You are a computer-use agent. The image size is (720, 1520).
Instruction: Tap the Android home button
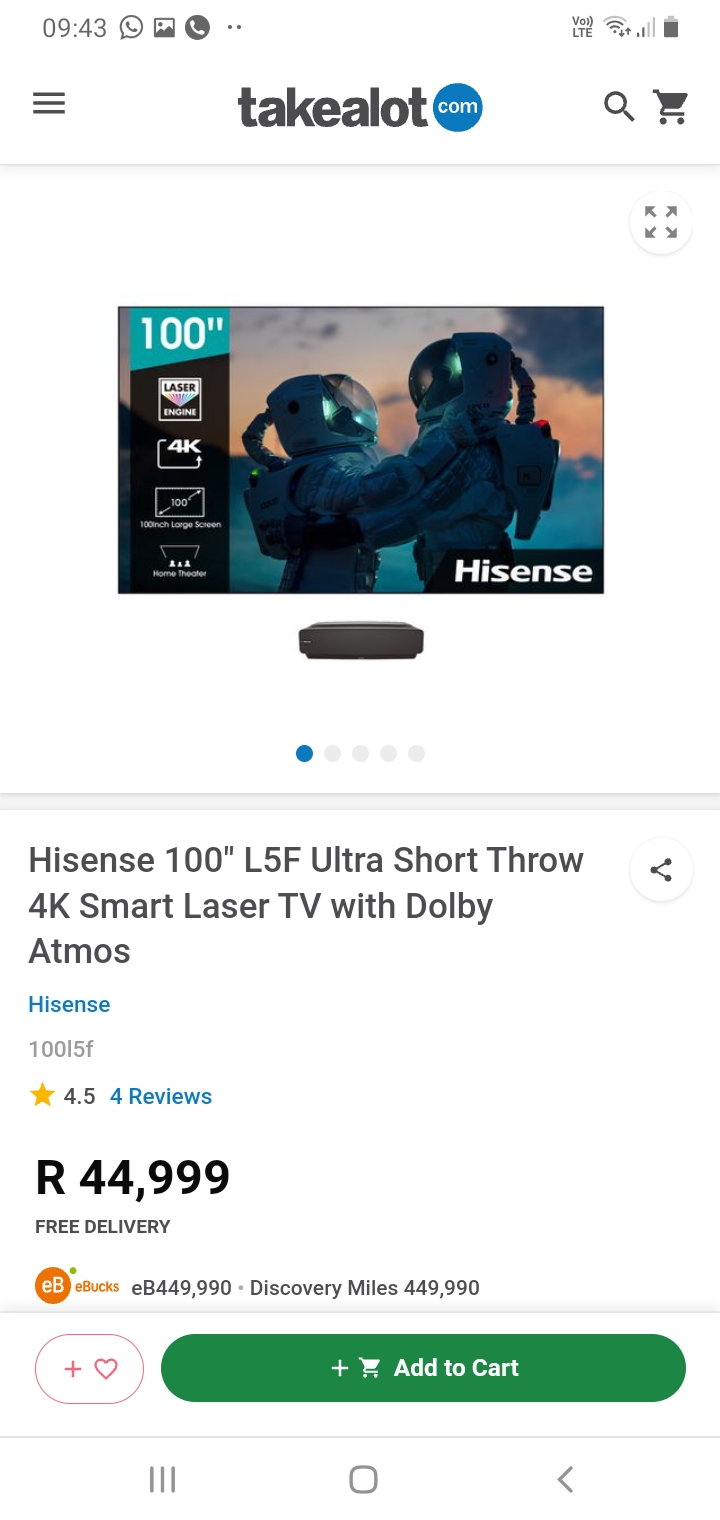(x=363, y=1479)
